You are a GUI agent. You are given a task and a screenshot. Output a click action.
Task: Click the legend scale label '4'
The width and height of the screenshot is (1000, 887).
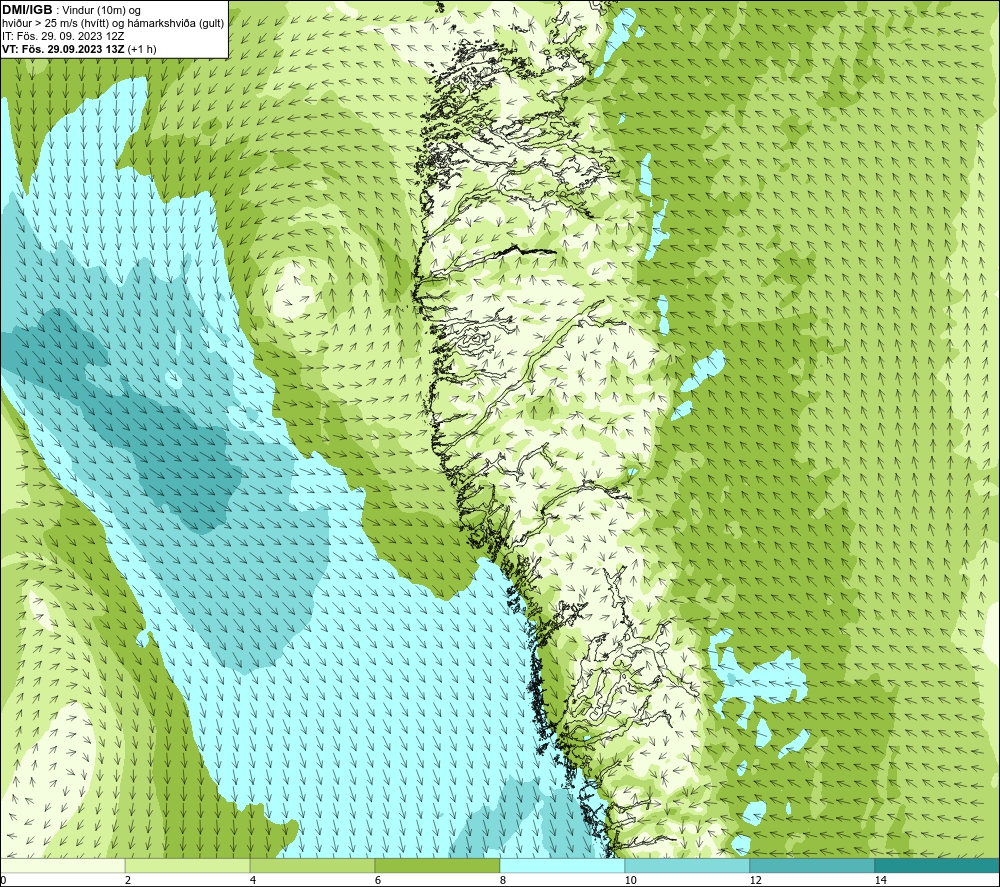pos(253,880)
